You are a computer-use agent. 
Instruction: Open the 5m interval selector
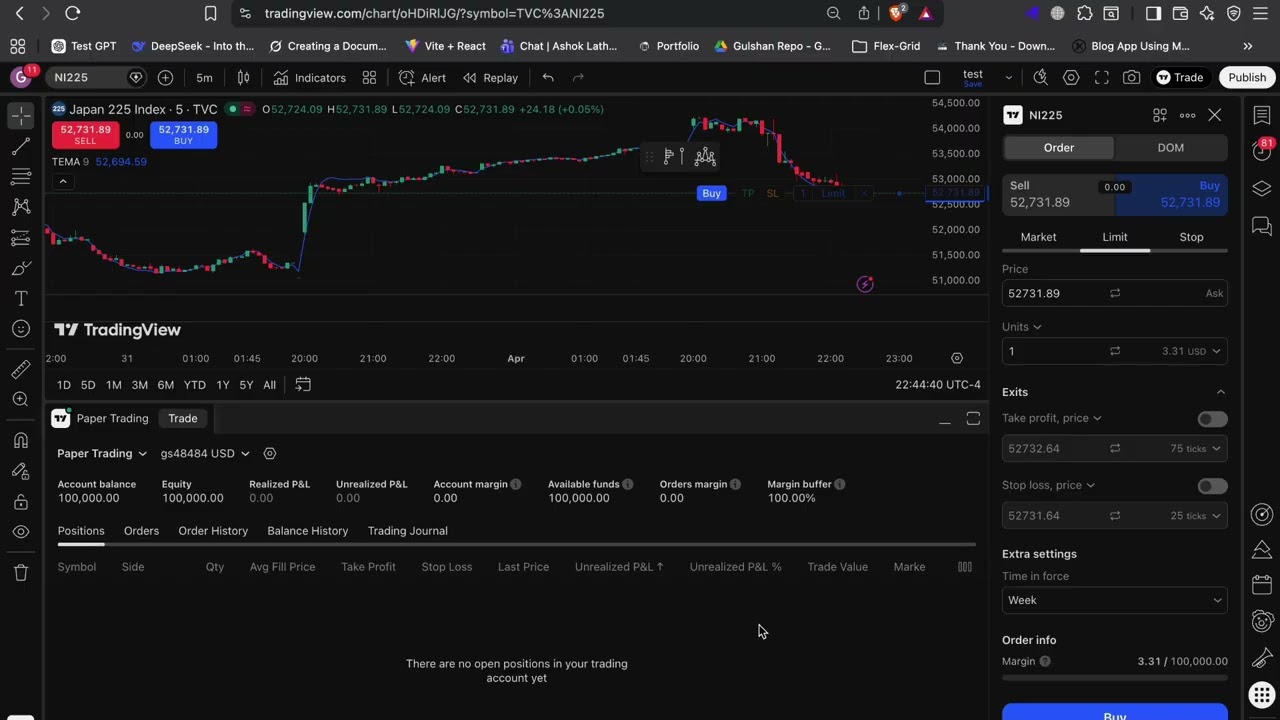click(x=204, y=78)
